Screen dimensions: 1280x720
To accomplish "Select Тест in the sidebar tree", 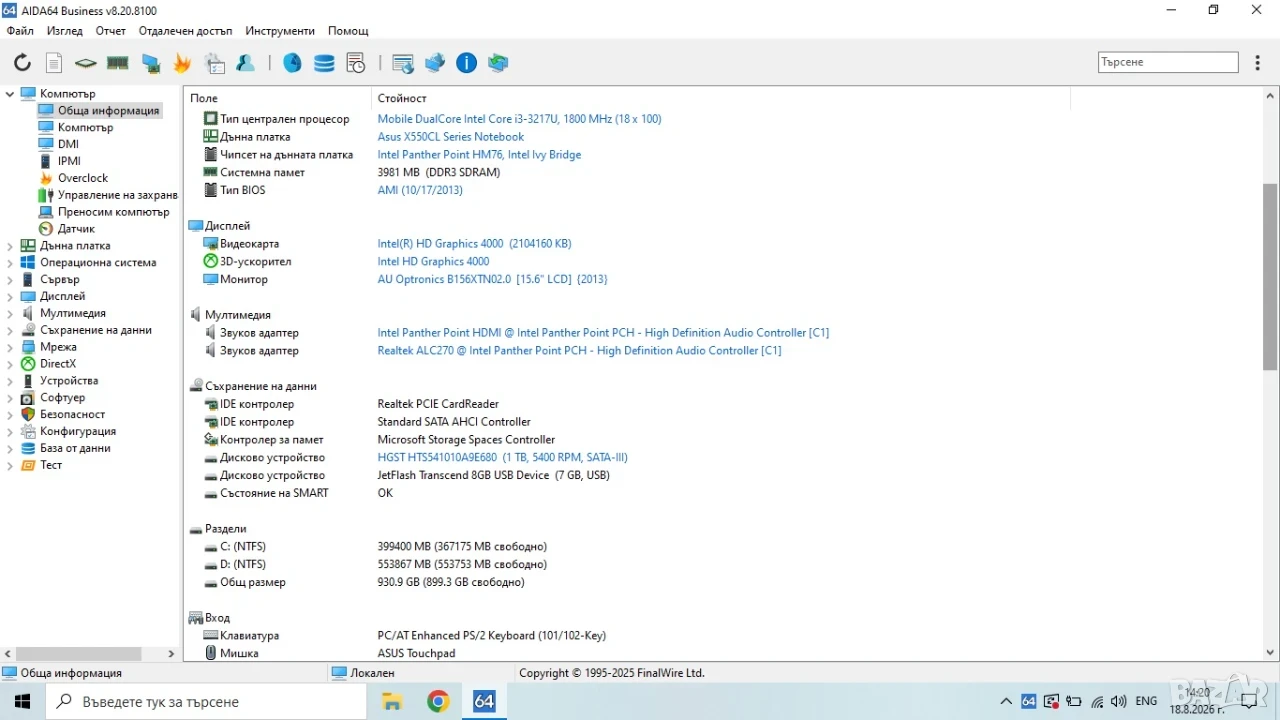I will tap(50, 465).
